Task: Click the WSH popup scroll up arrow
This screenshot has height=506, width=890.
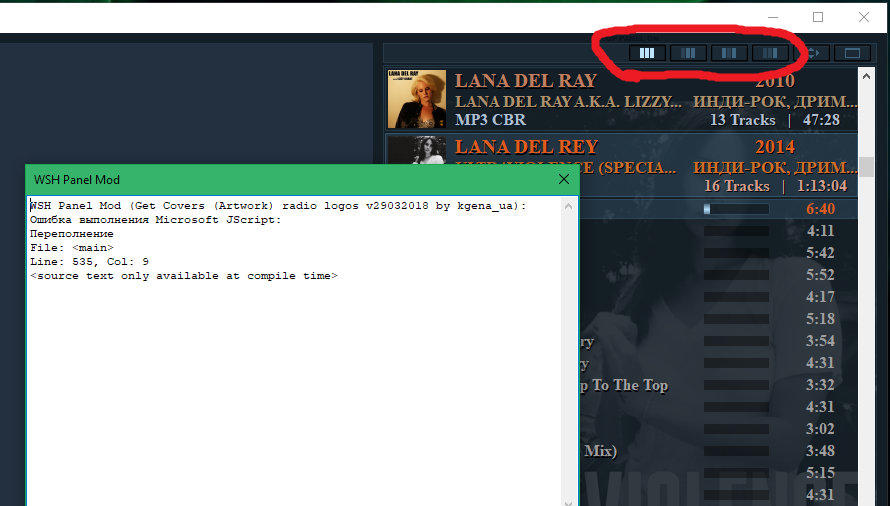Action: (568, 206)
